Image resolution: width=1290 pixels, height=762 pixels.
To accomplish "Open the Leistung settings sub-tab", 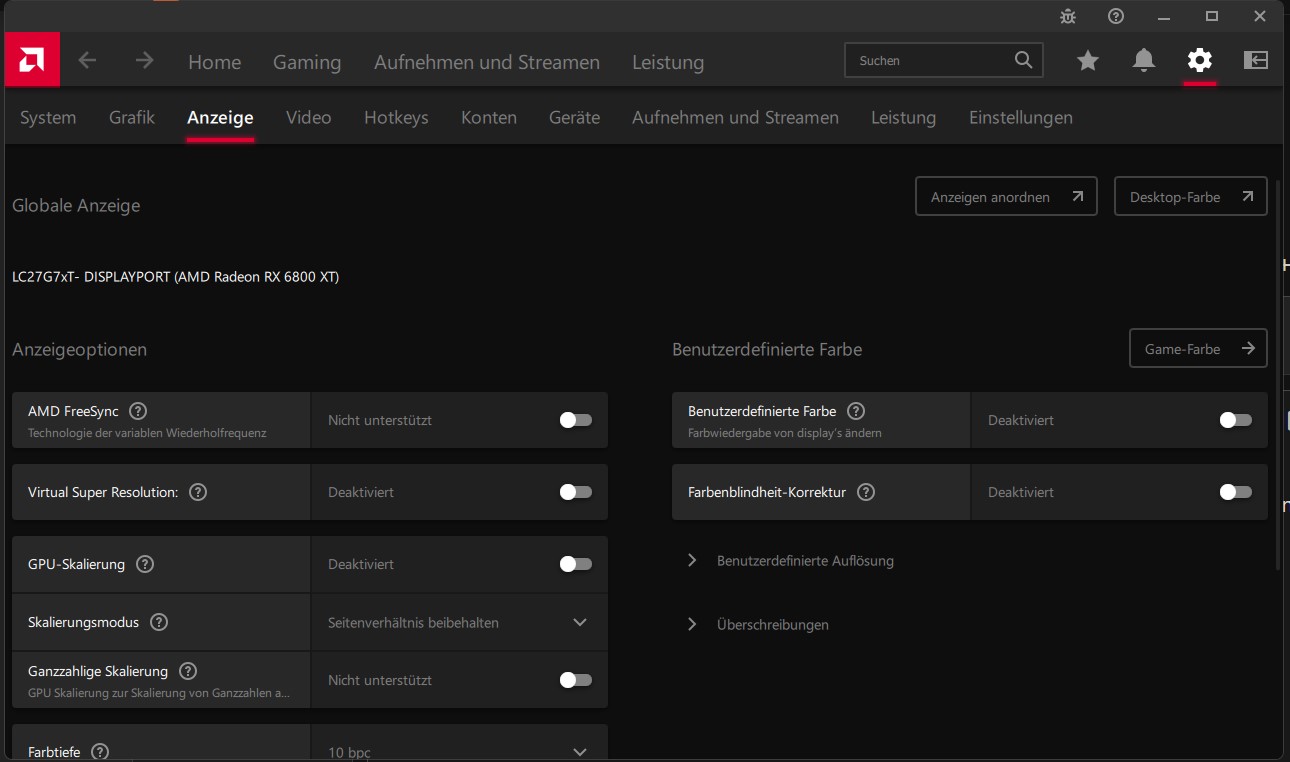I will point(904,117).
